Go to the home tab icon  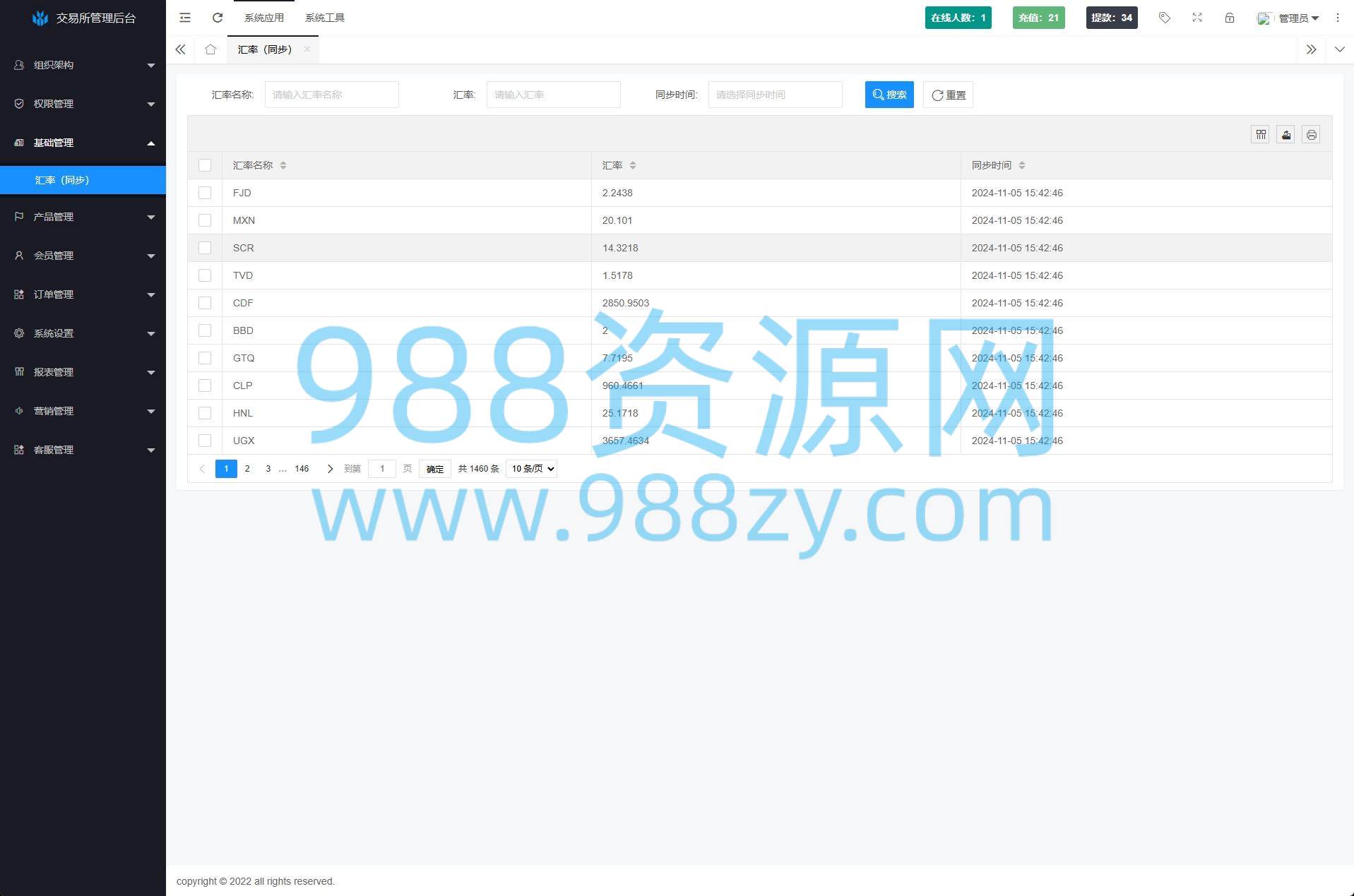click(x=210, y=49)
